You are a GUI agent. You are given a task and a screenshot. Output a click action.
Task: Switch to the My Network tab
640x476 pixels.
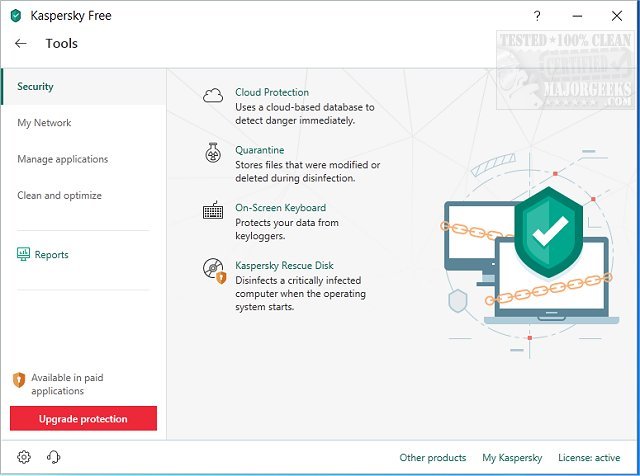coord(44,123)
